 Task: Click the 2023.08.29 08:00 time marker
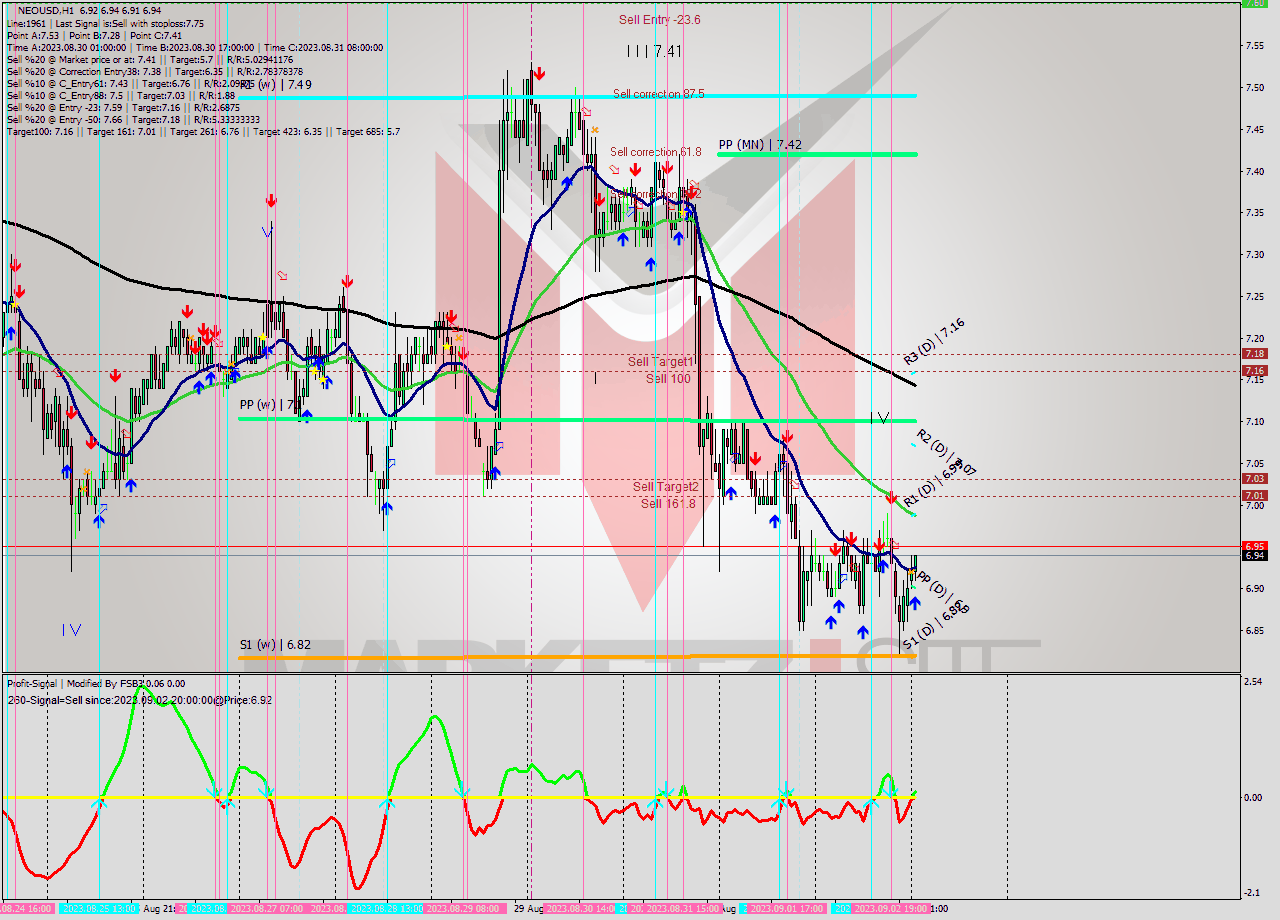tap(462, 909)
